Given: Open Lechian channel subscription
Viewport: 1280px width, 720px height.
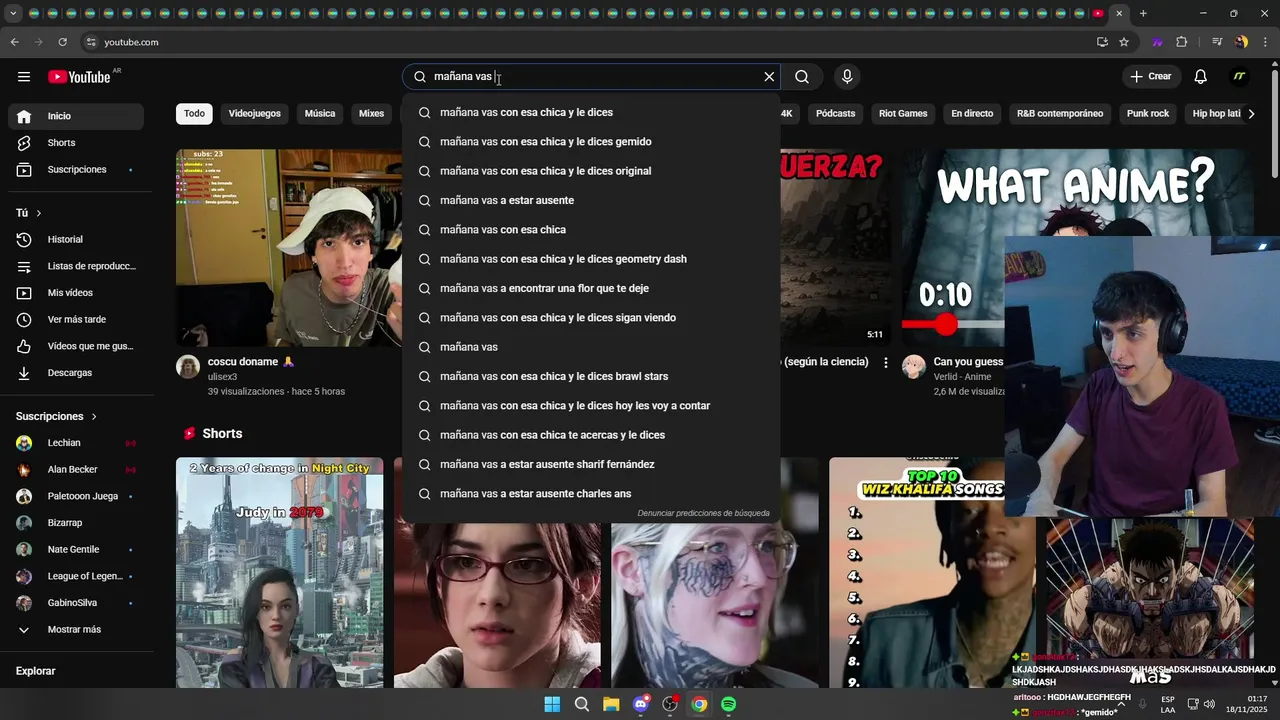Looking at the screenshot, I should point(76,443).
